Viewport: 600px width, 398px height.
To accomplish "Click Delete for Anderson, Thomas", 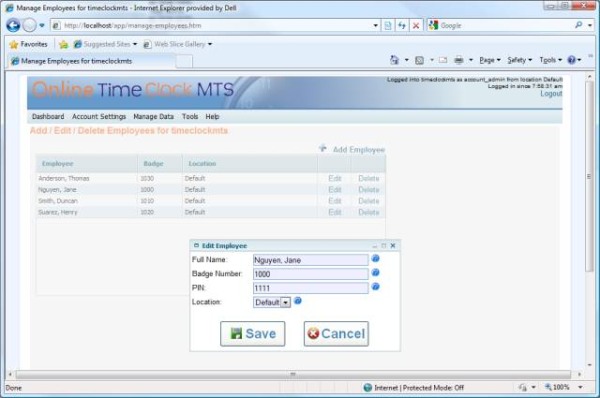I will (368, 178).
